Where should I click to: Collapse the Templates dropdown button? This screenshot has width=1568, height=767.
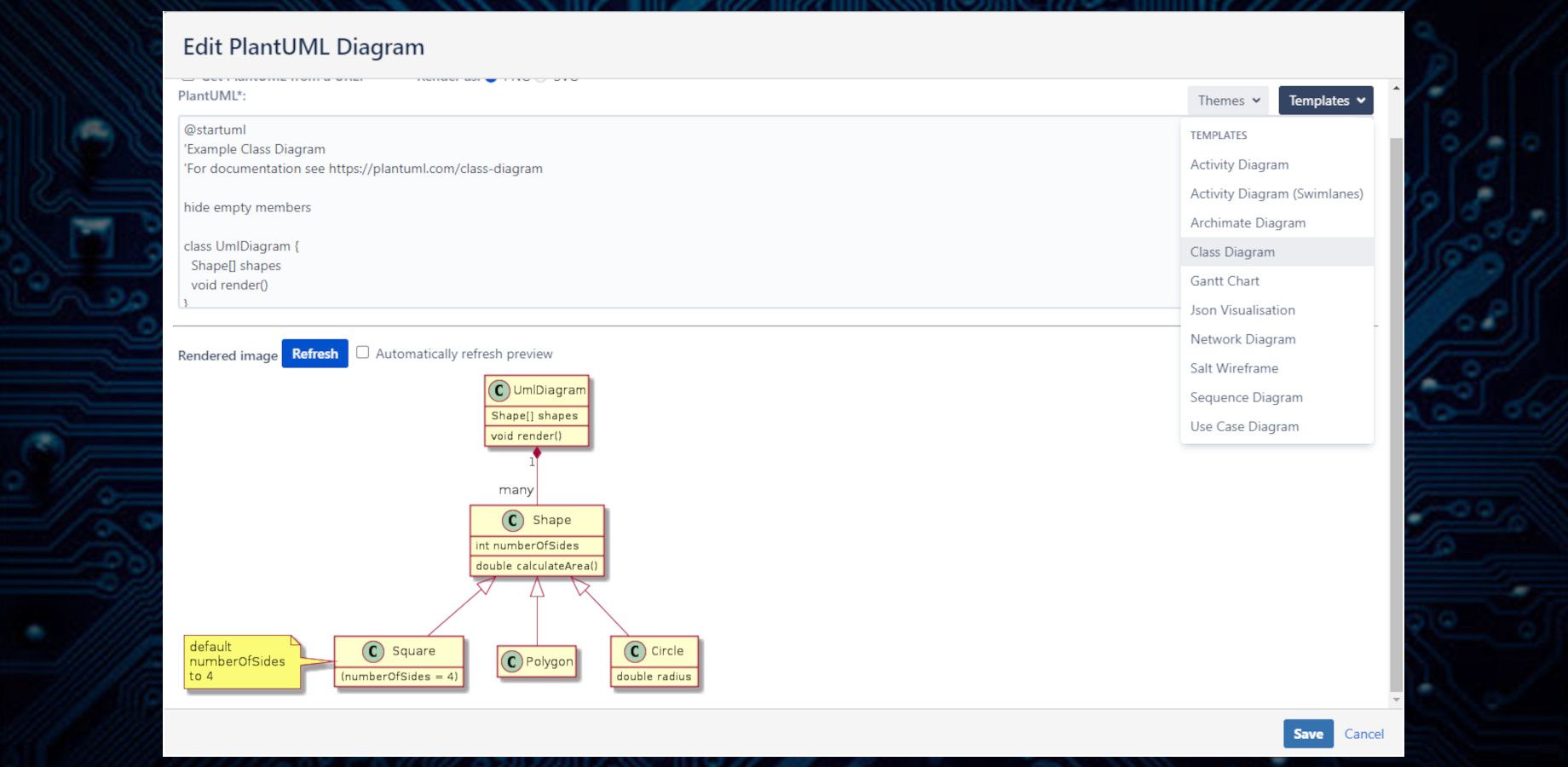1325,101
